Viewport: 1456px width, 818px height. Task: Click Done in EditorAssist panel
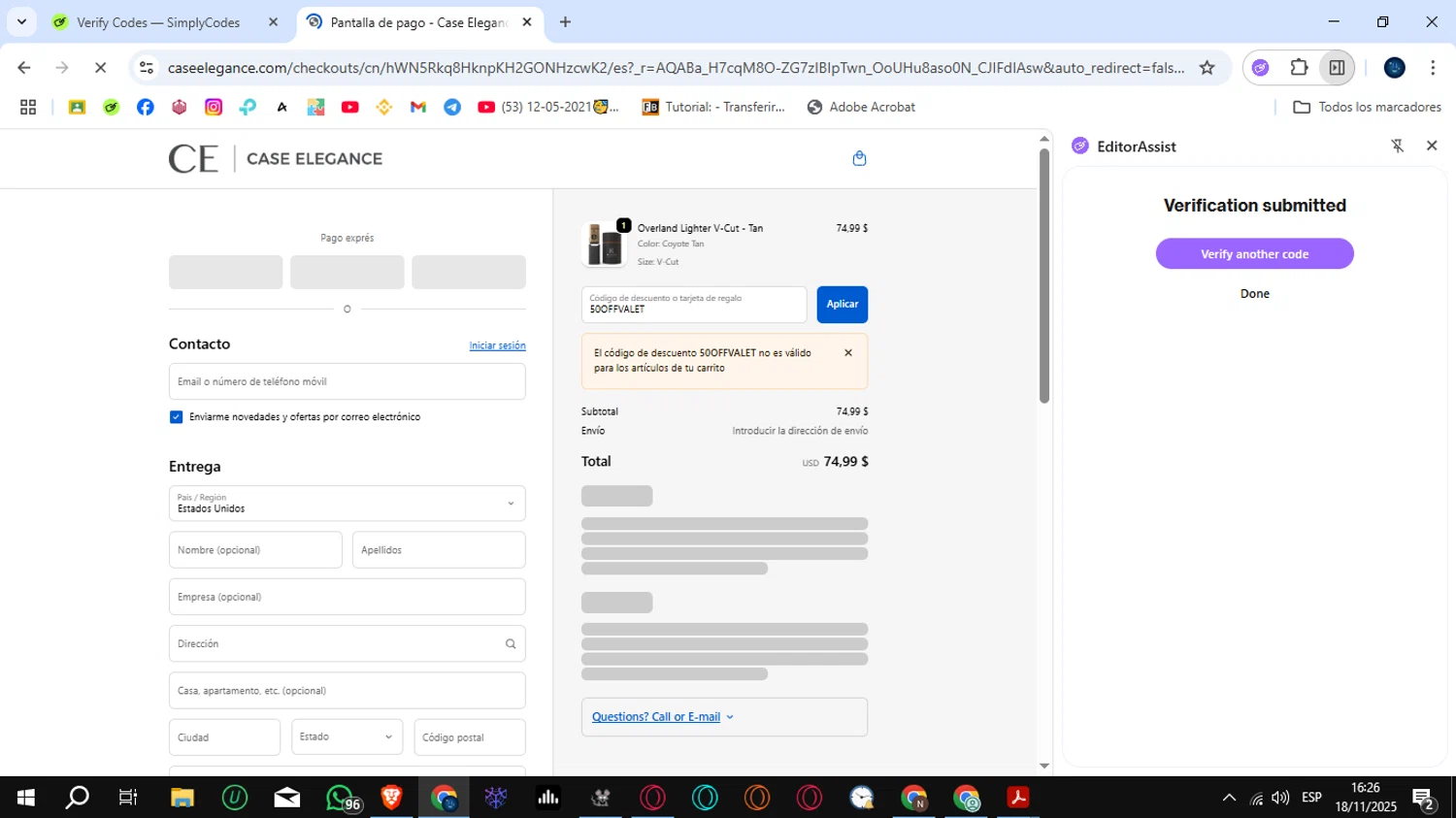(x=1255, y=294)
